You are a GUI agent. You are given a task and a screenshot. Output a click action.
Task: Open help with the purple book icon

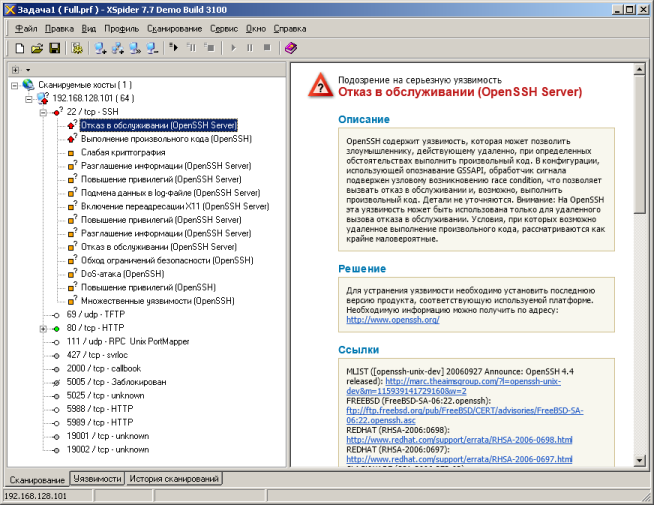coord(291,48)
